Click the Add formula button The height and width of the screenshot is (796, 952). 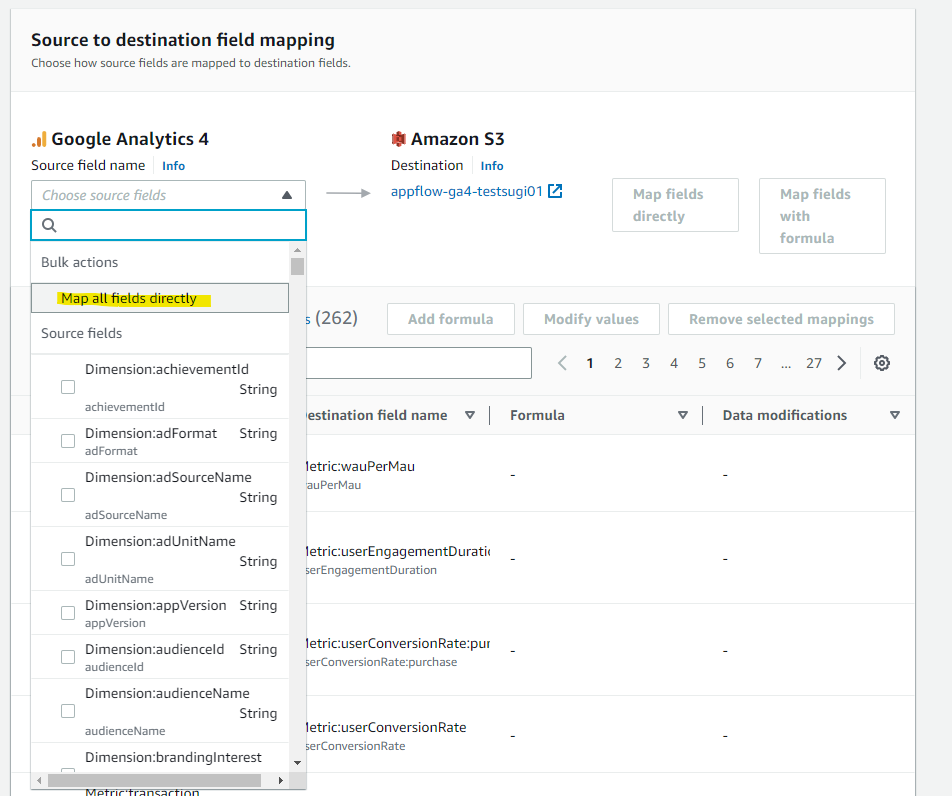click(x=450, y=319)
